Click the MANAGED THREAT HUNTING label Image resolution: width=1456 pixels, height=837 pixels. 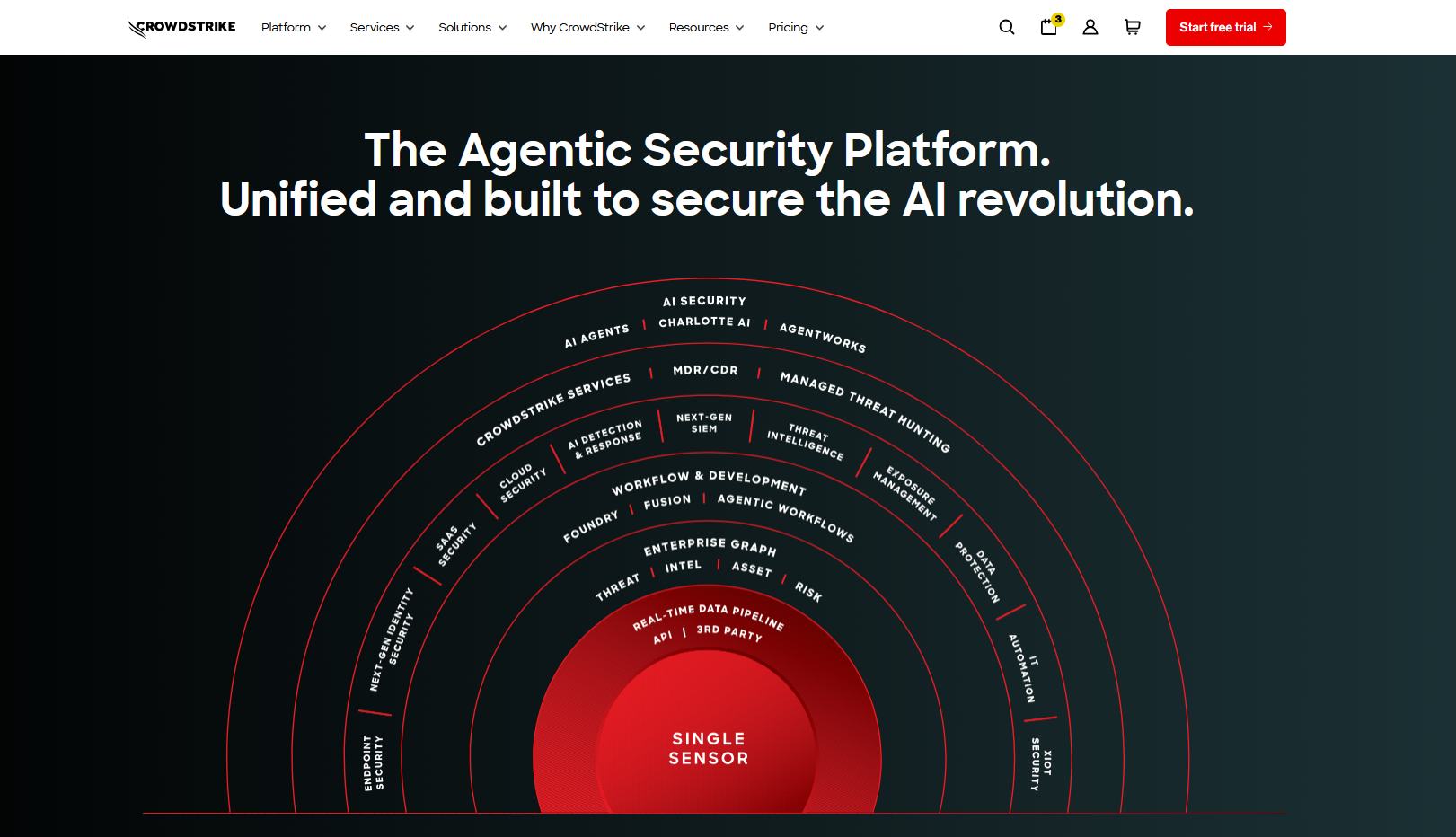865,411
